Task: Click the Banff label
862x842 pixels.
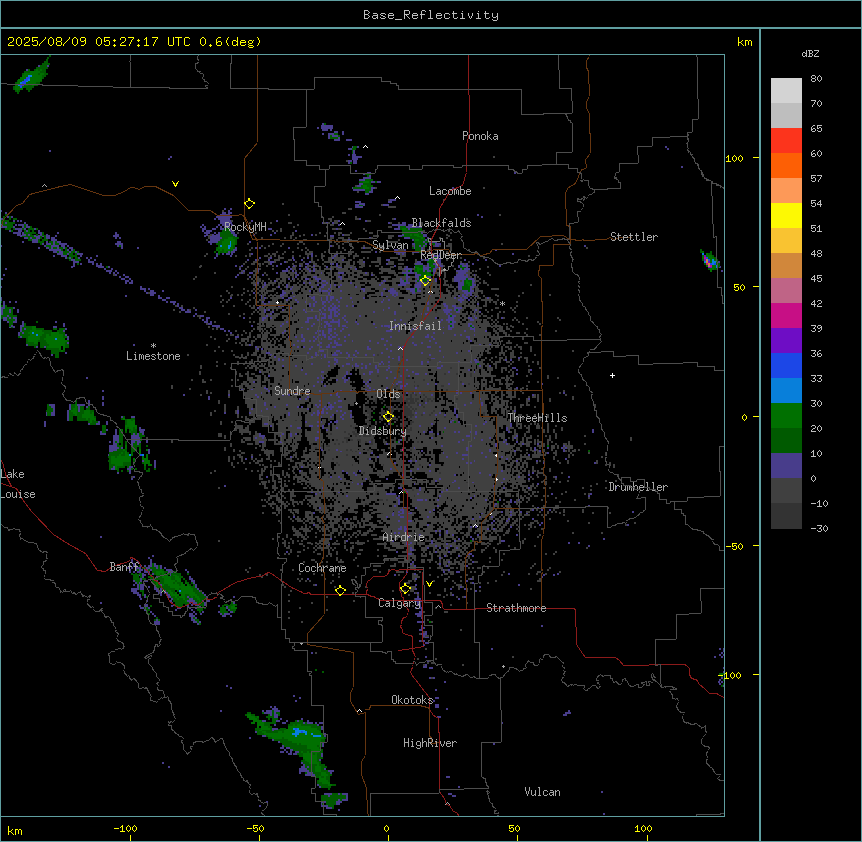Action: [124, 567]
